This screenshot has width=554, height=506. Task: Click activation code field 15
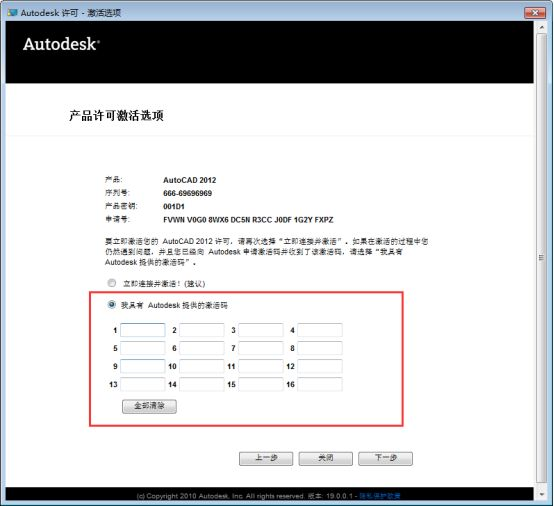click(x=261, y=384)
